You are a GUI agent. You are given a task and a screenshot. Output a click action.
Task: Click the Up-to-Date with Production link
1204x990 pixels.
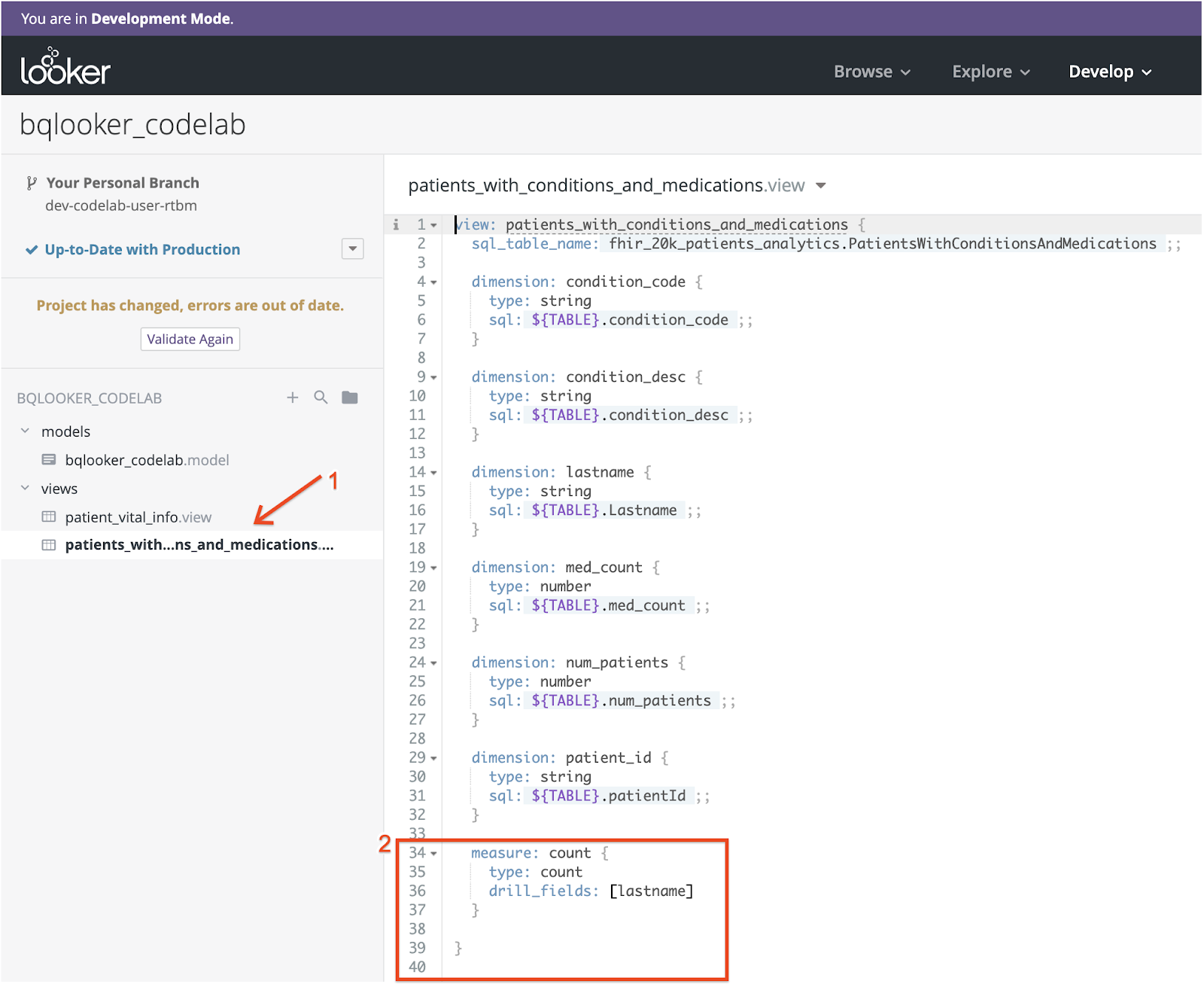(142, 250)
